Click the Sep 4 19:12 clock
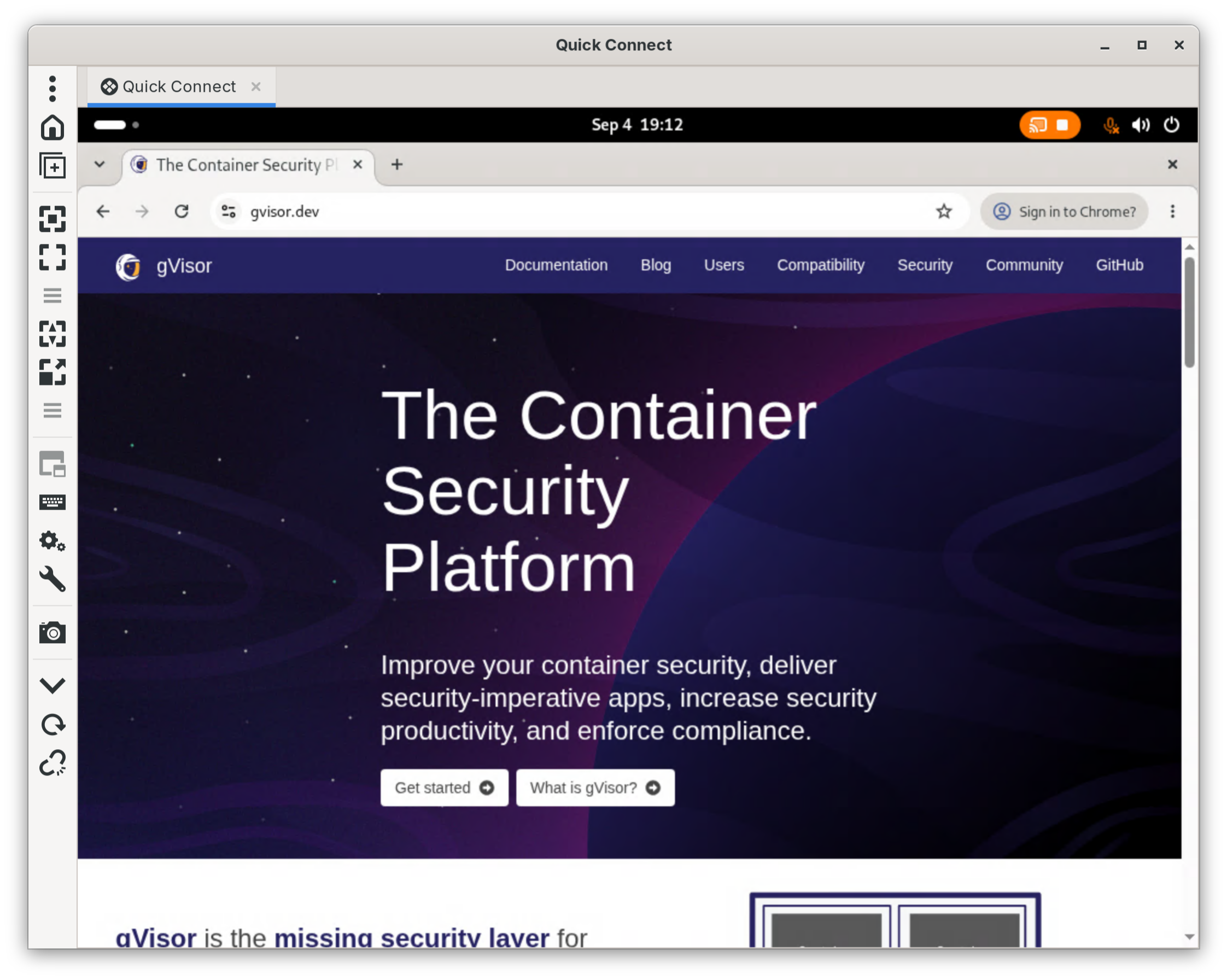 point(637,125)
